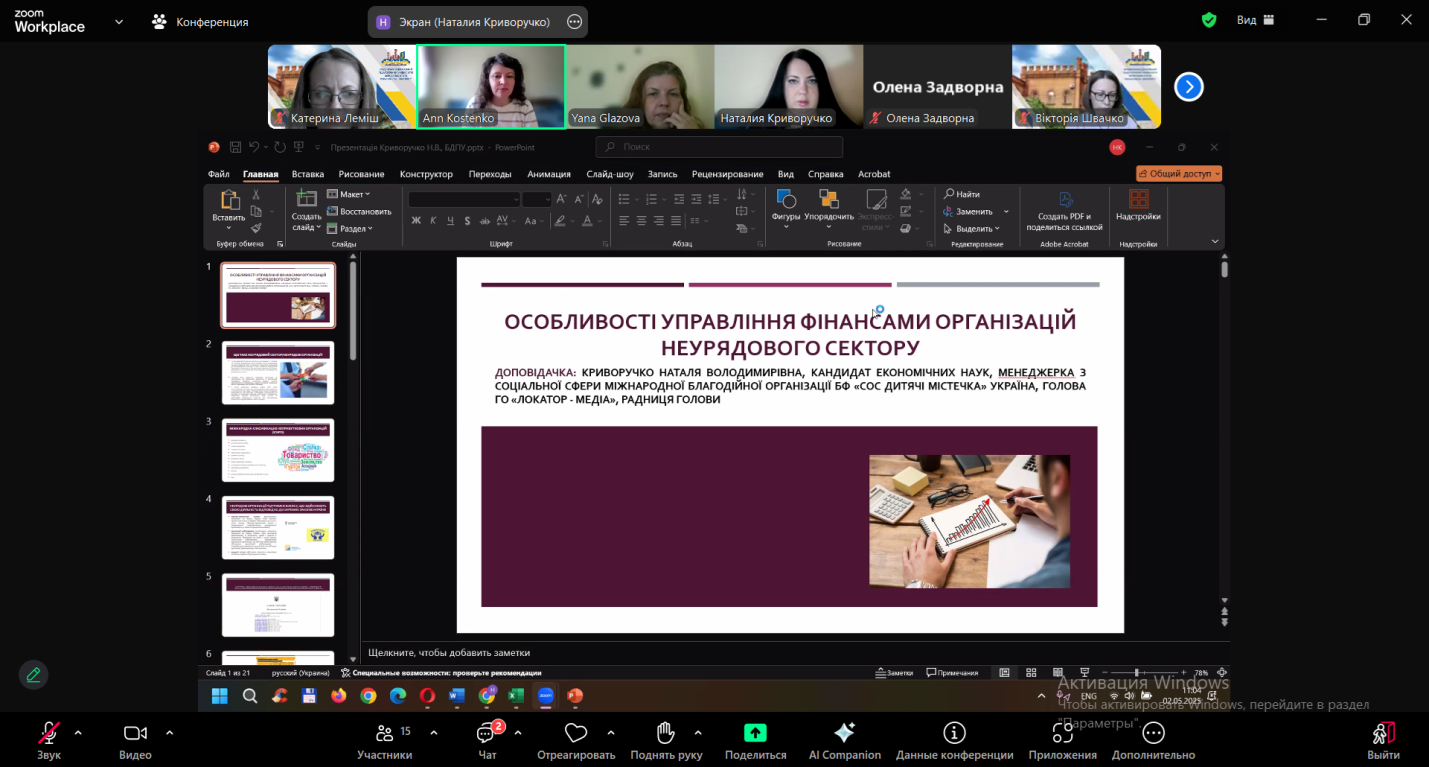Open the Zoom Workplace dropdown chevron
Image resolution: width=1429 pixels, height=767 pixels.
tap(119, 21)
